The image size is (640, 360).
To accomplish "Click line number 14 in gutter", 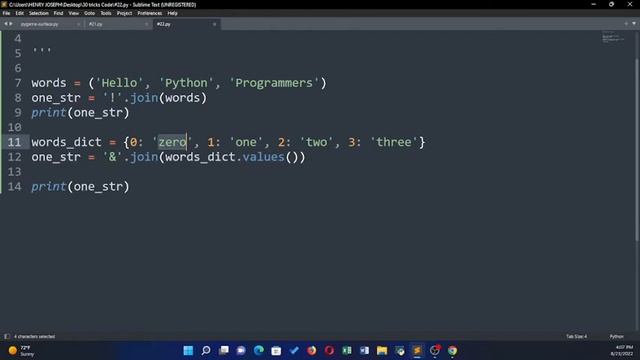I will click(x=14, y=187).
